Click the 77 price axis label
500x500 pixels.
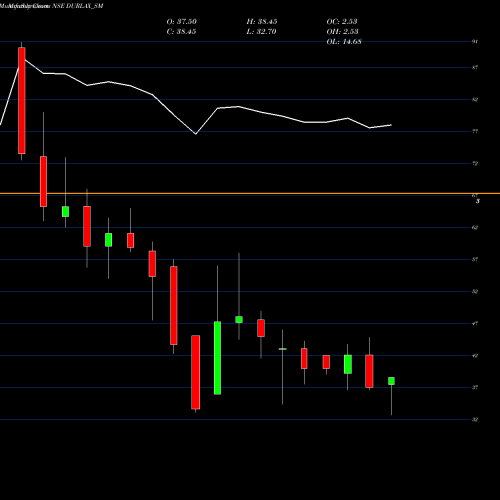tap(475, 131)
